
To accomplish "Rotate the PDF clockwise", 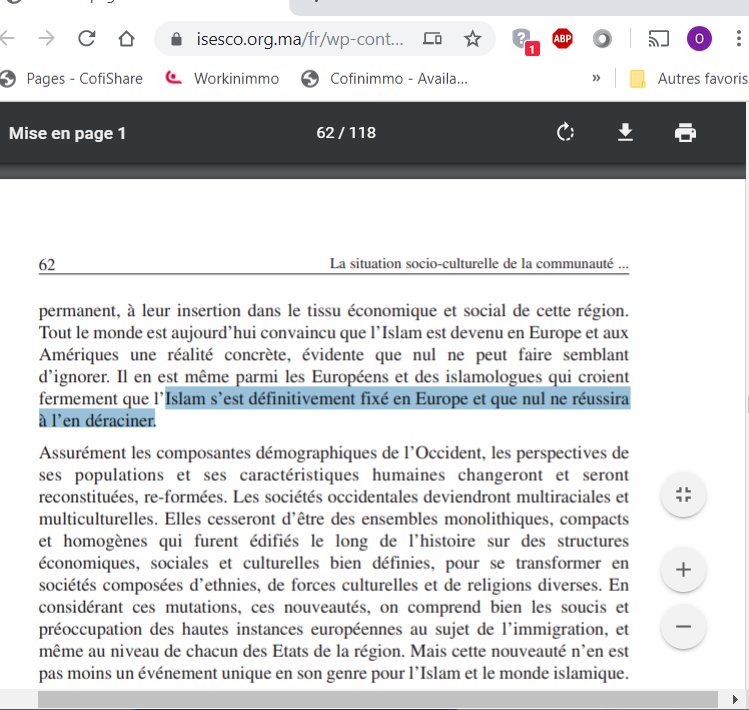I will click(565, 132).
